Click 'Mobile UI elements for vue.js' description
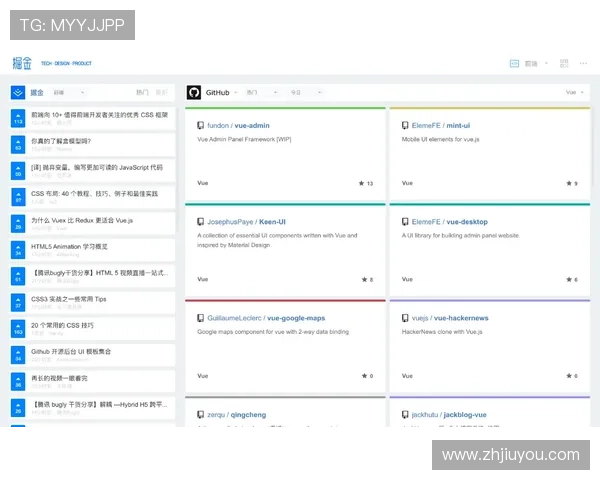 [x=440, y=139]
